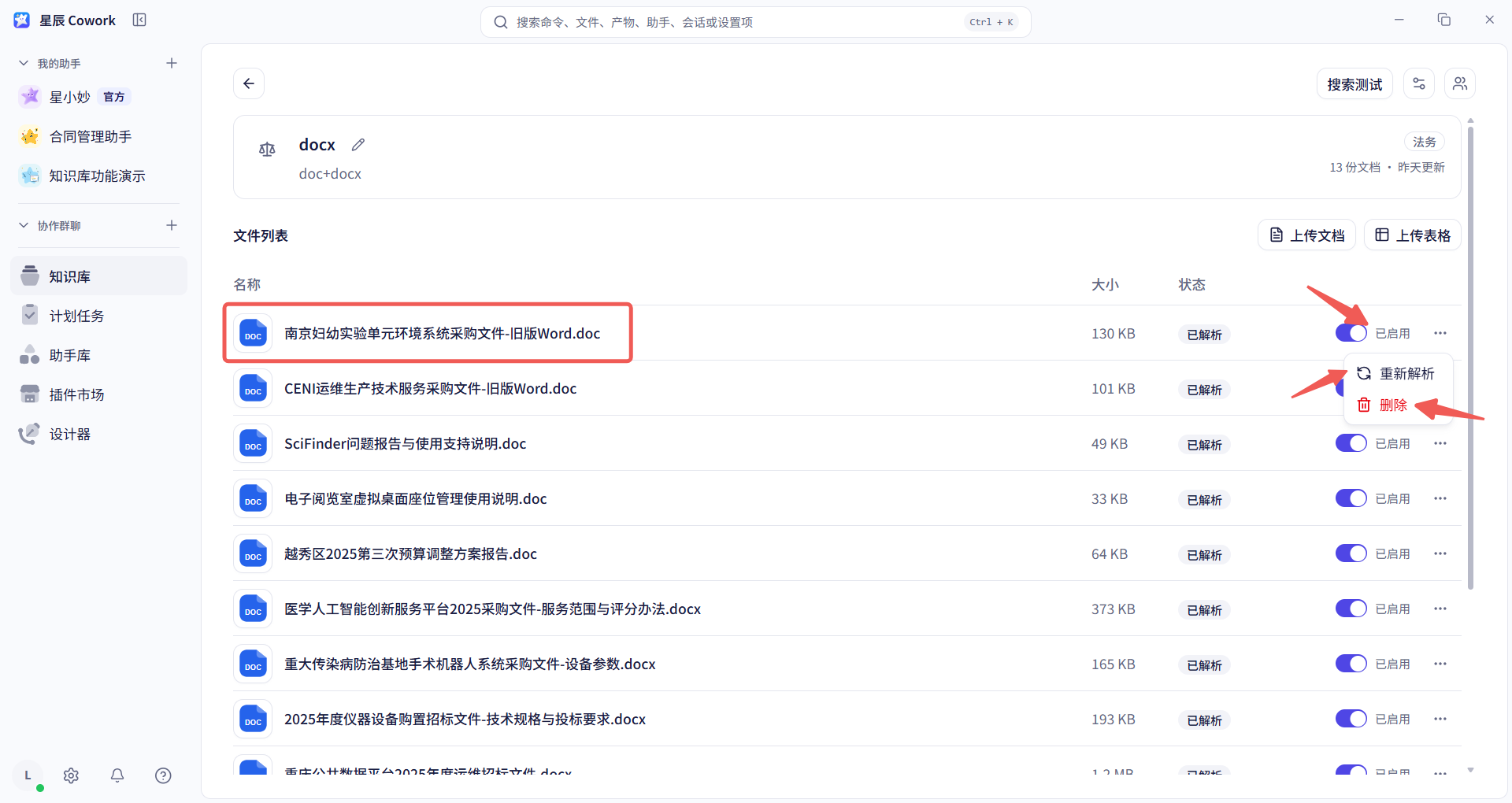The height and width of the screenshot is (803, 1512).
Task: Go to 知识库 in sidebar
Action: pyautogui.click(x=98, y=276)
